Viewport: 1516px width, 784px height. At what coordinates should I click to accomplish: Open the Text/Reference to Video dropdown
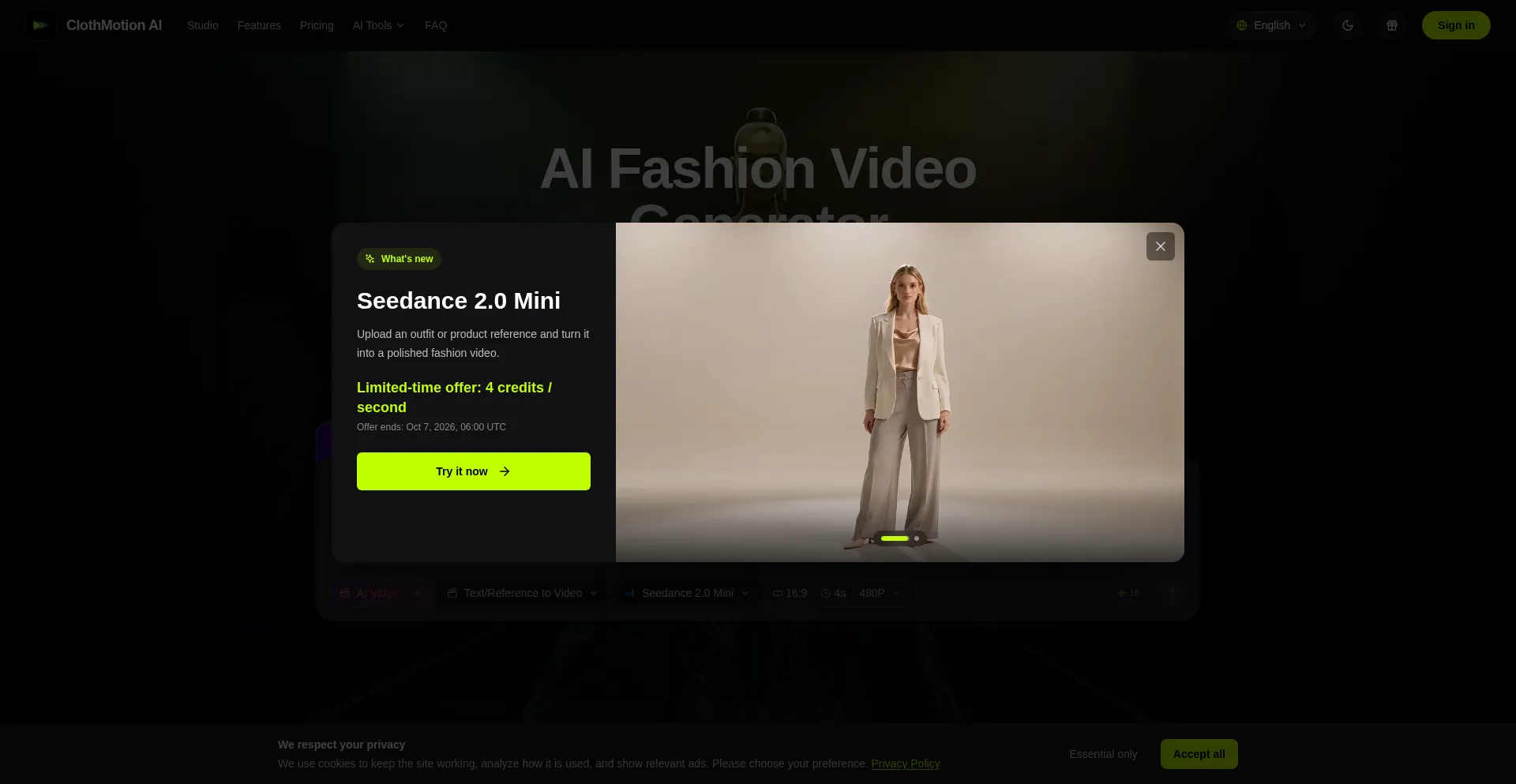[x=523, y=593]
